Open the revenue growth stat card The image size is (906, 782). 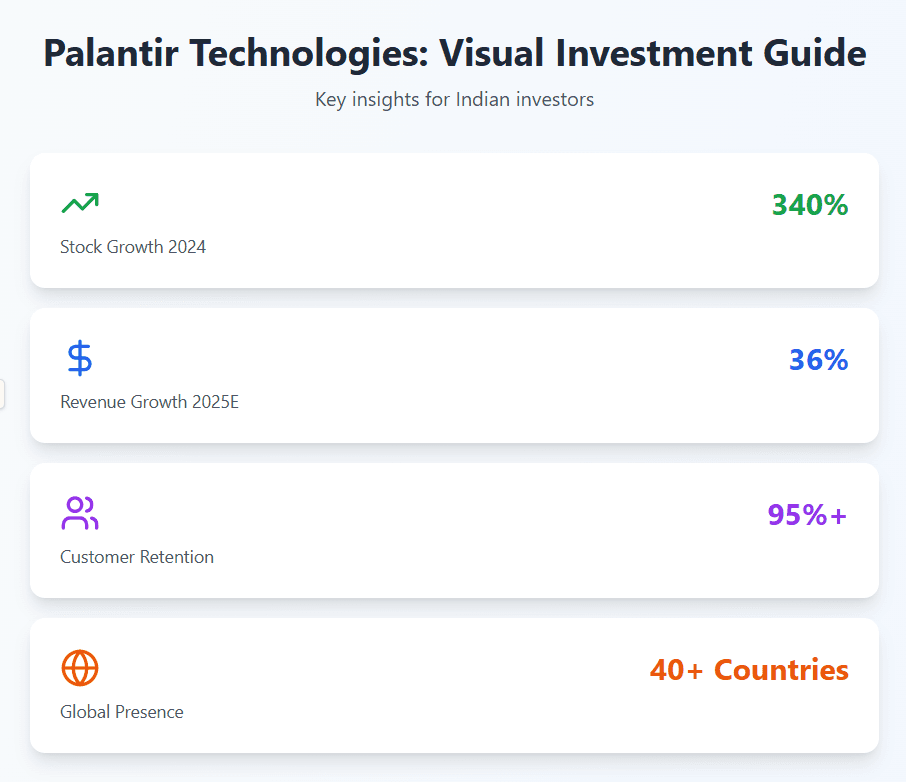(x=454, y=376)
